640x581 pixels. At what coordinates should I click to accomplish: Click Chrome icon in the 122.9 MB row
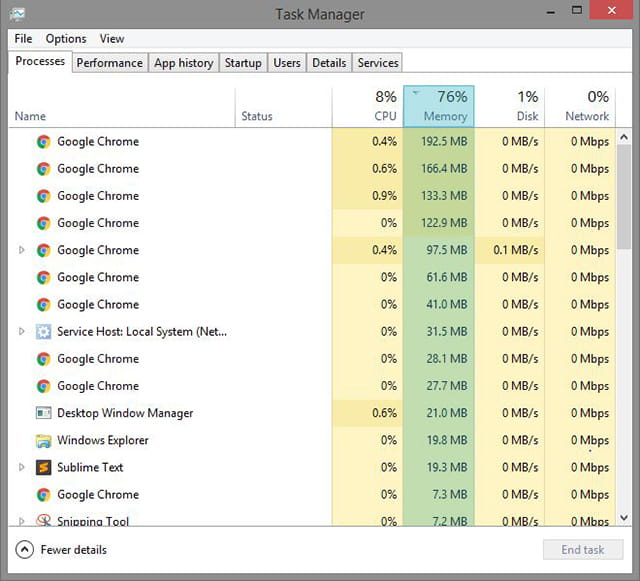pos(43,223)
